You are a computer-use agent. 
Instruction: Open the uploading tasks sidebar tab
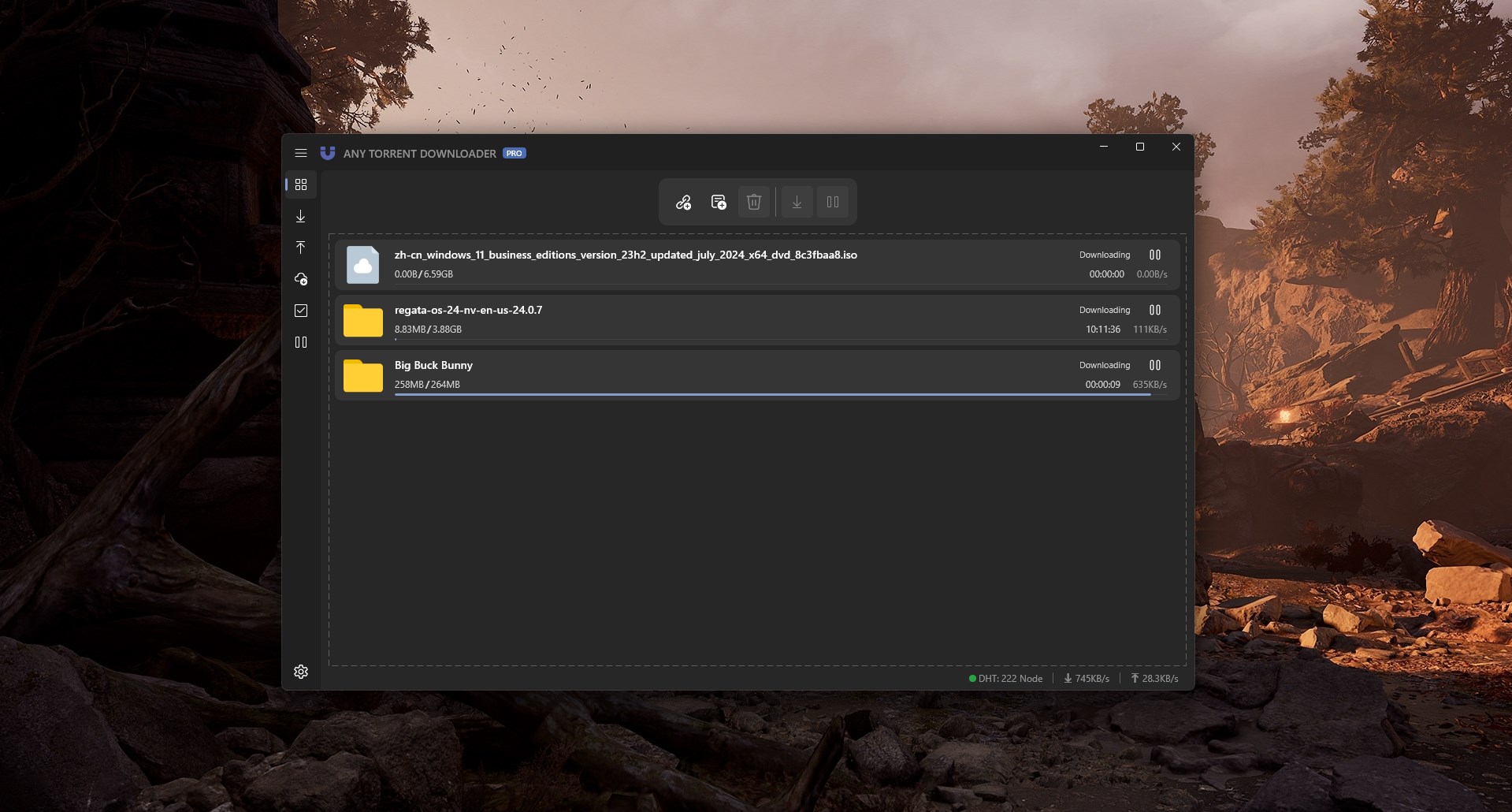(301, 248)
